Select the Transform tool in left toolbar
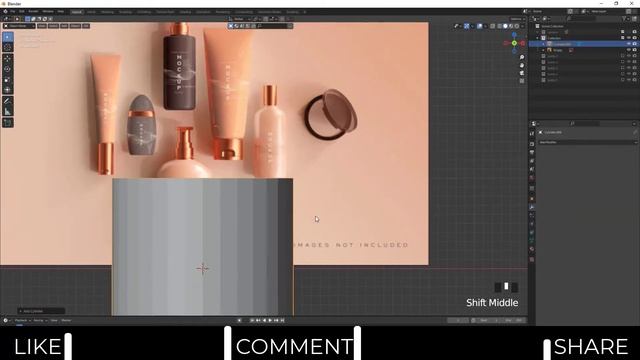 click(7, 90)
